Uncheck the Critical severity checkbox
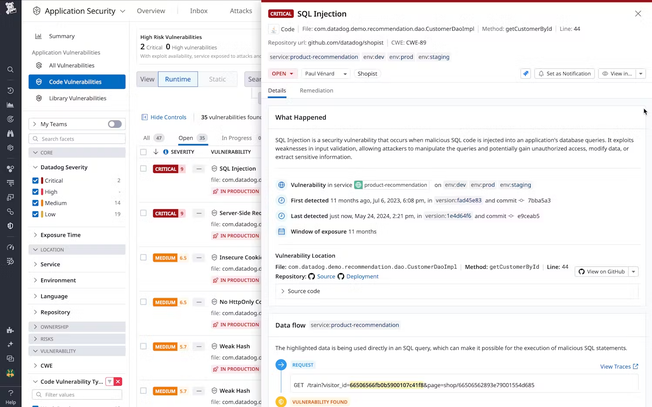652x407 pixels. click(37, 181)
